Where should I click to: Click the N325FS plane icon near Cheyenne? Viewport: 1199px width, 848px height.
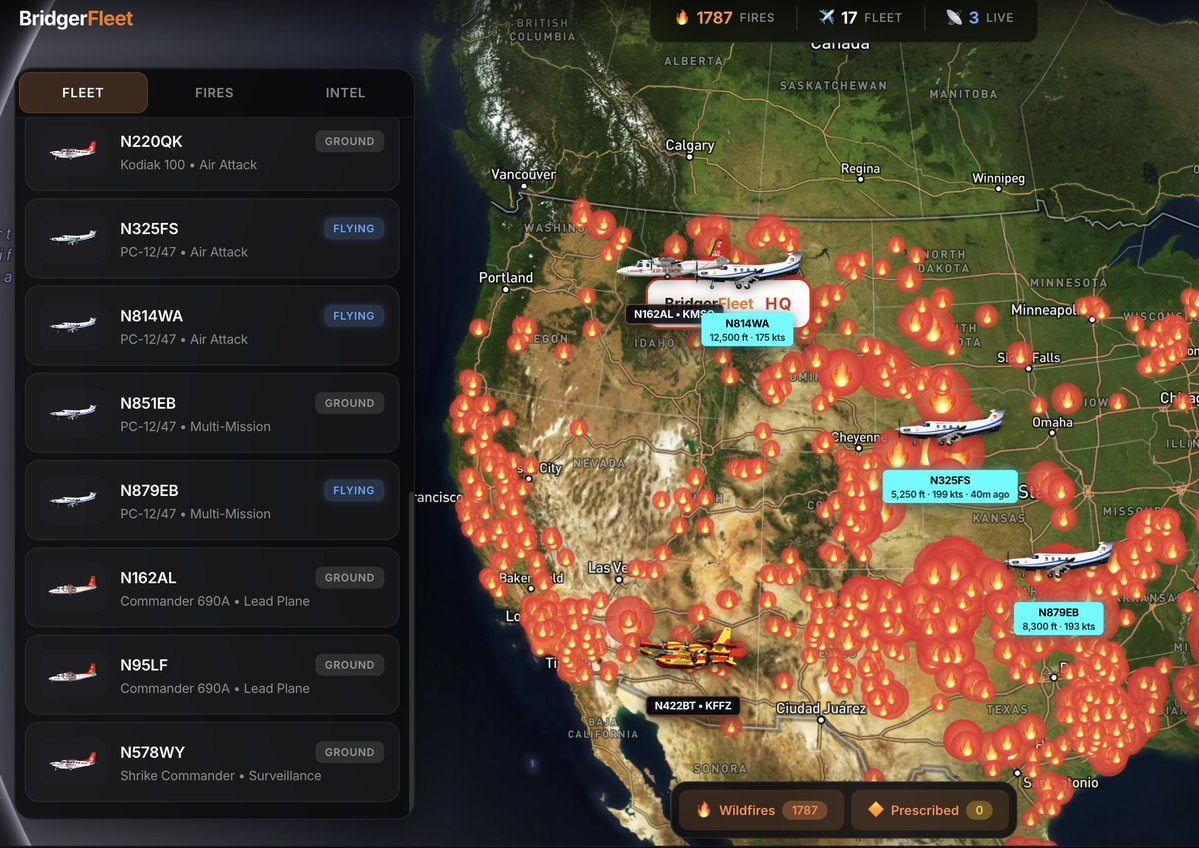point(951,428)
